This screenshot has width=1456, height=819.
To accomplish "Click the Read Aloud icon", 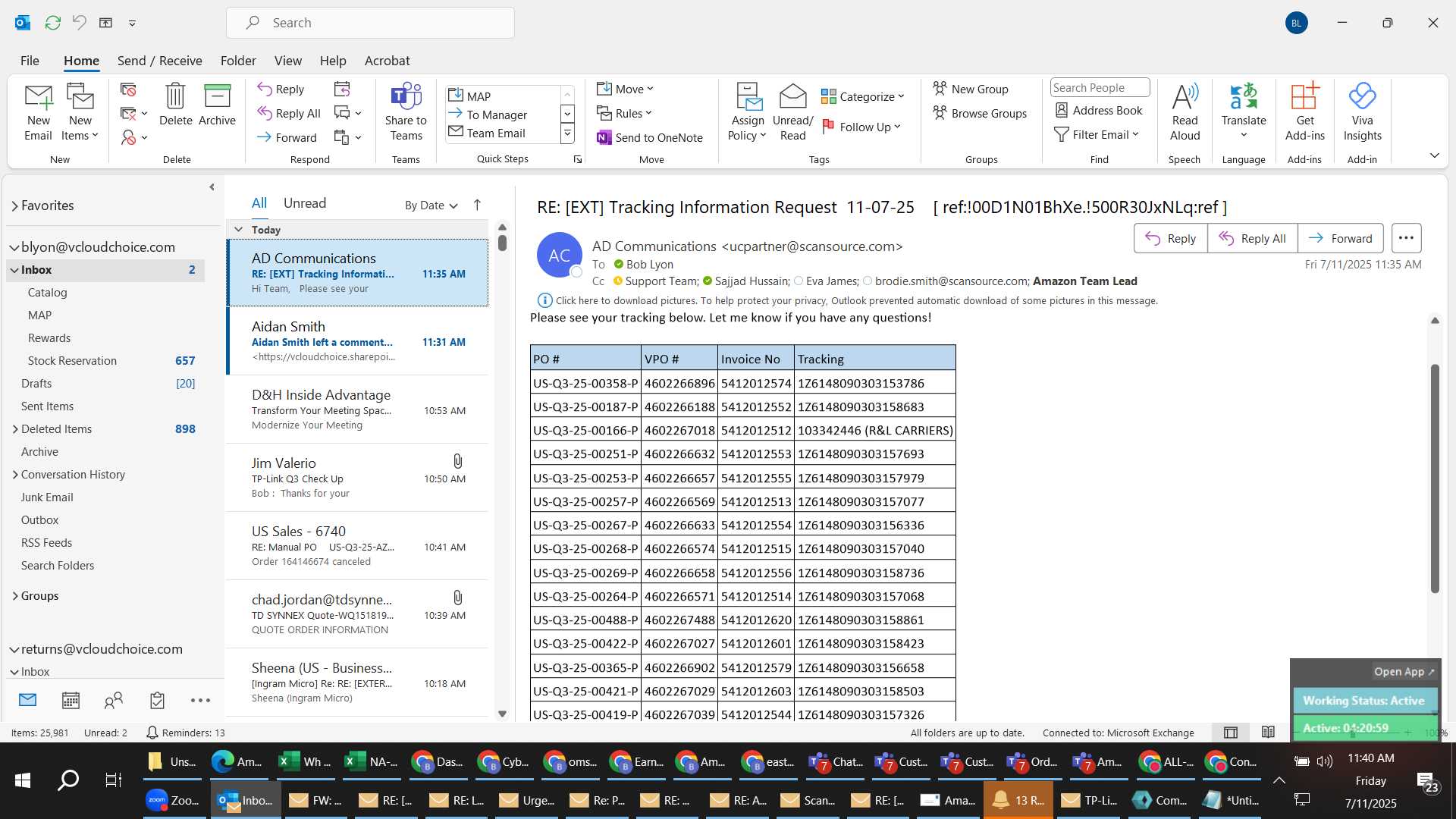I will 1185,96.
